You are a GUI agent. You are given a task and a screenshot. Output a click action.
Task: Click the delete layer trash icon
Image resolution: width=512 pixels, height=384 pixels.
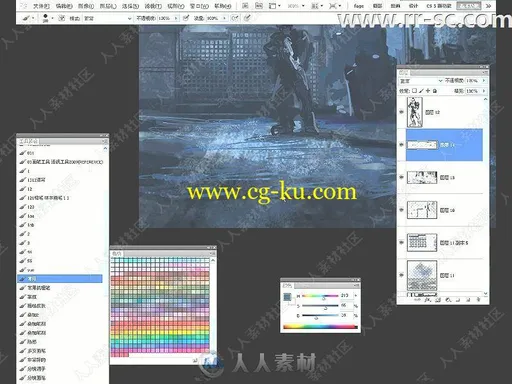[479, 300]
